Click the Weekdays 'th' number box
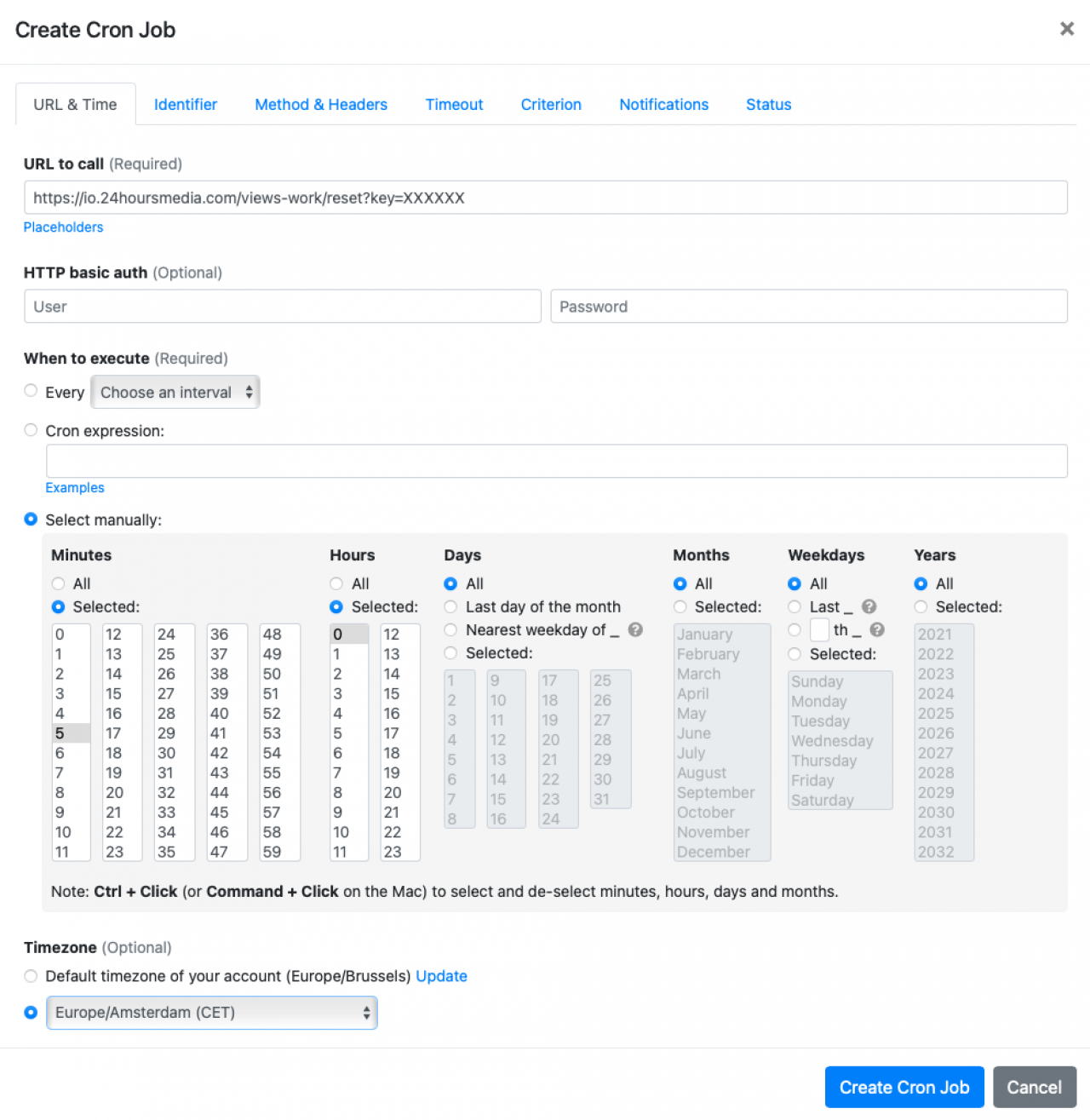This screenshot has width=1090, height=1120. pyautogui.click(x=819, y=629)
